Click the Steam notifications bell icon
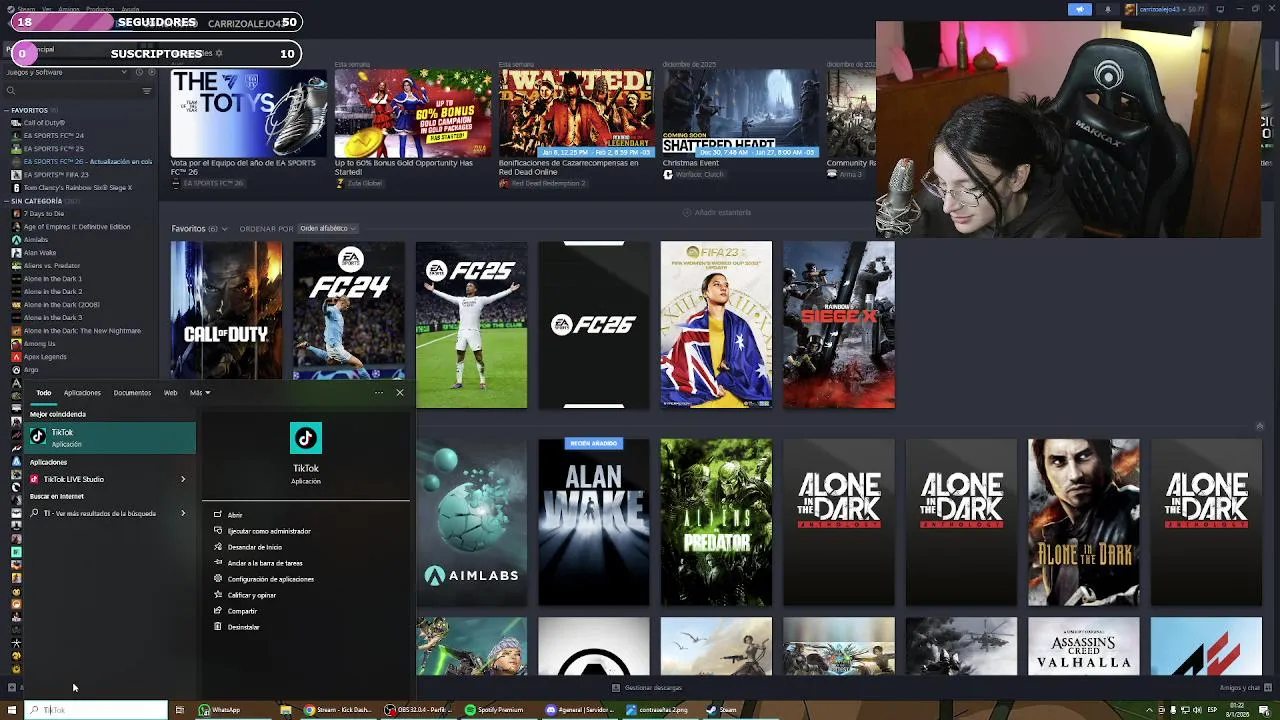 [x=1107, y=9]
